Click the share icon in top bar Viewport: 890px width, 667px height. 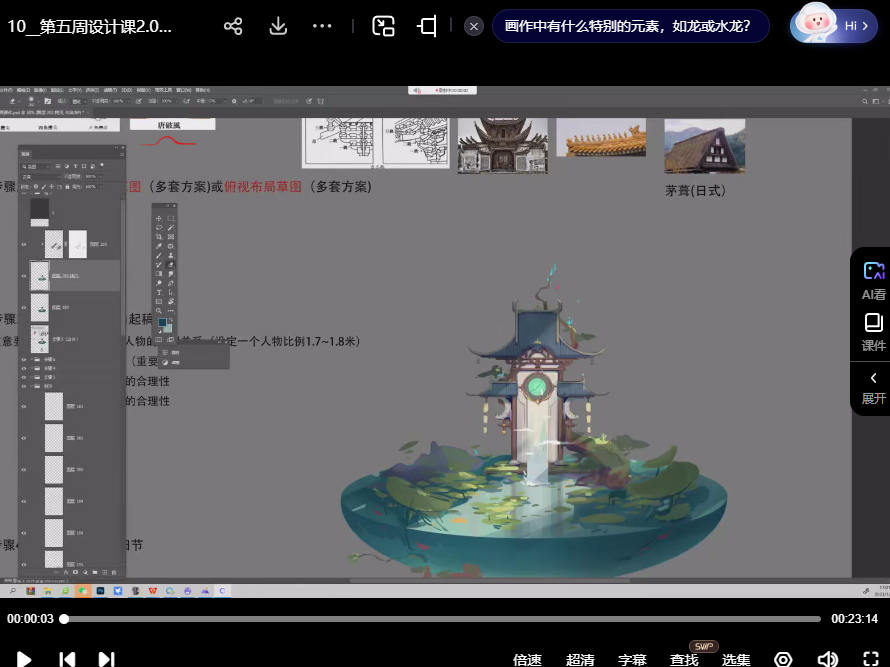(233, 26)
